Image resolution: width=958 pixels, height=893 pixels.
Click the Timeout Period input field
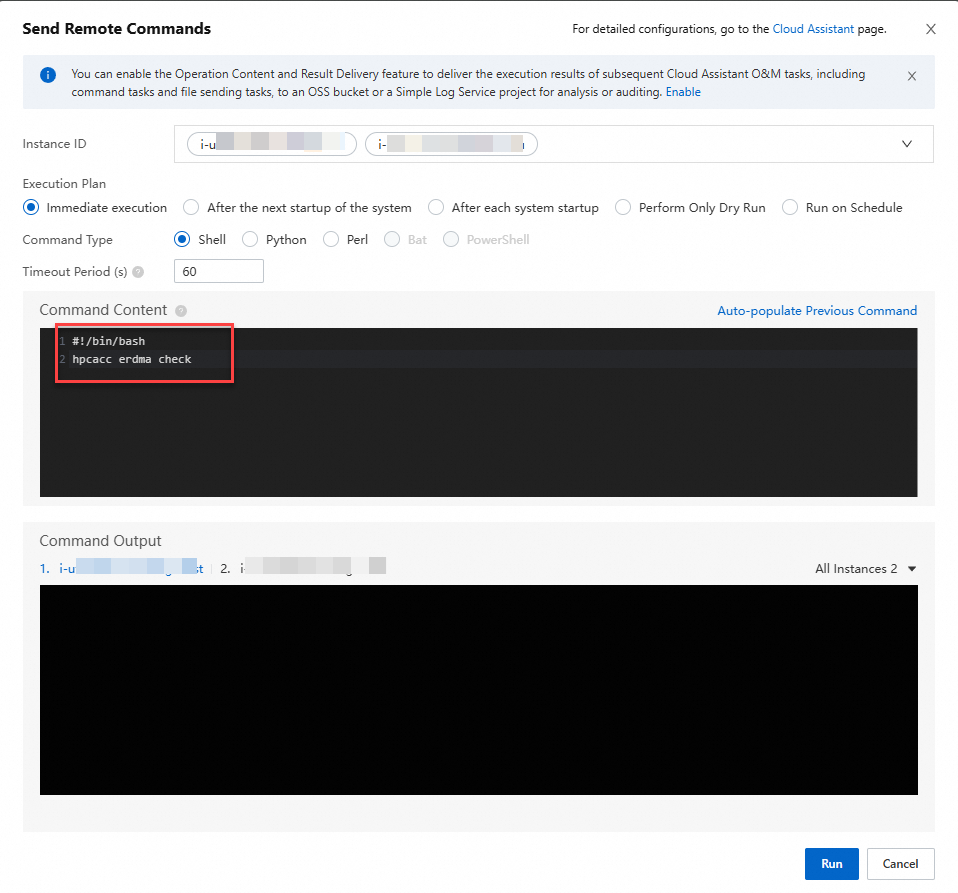(219, 271)
